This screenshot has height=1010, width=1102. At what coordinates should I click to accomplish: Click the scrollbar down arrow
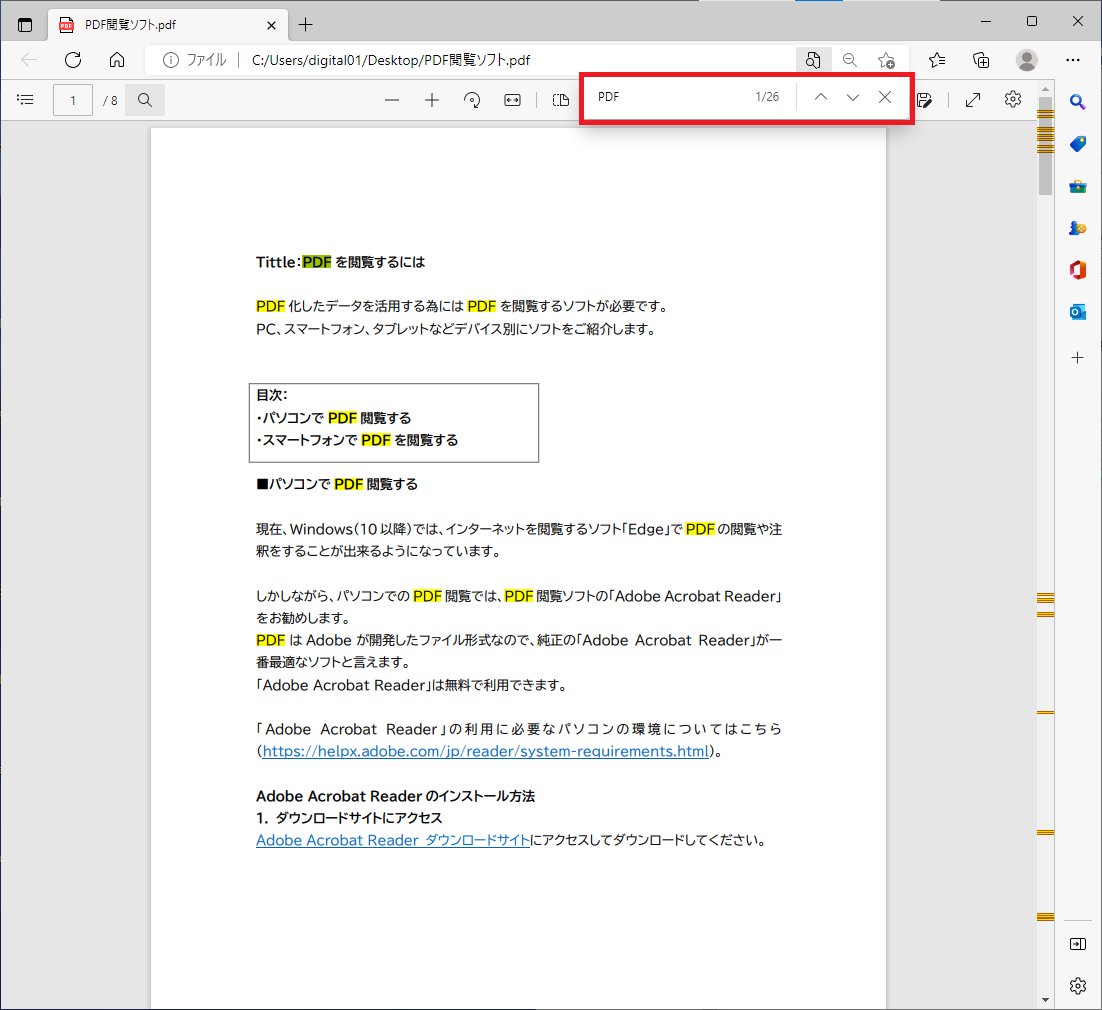pos(1045,999)
